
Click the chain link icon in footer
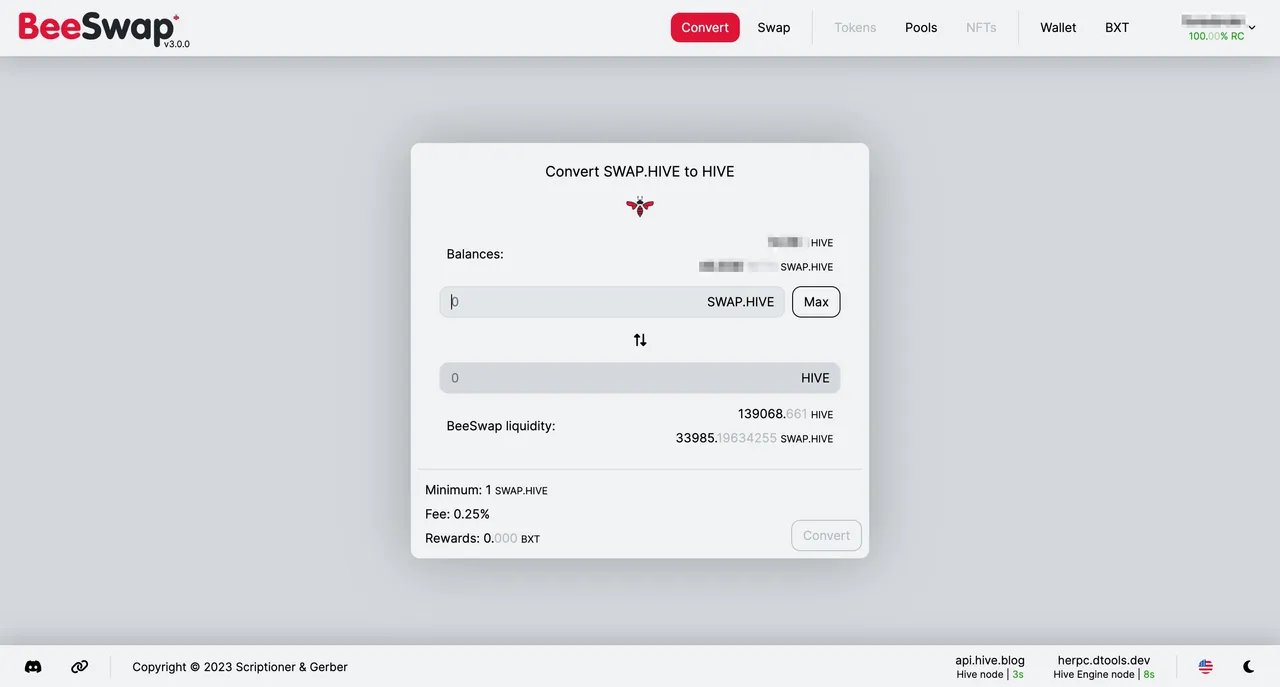(x=80, y=667)
